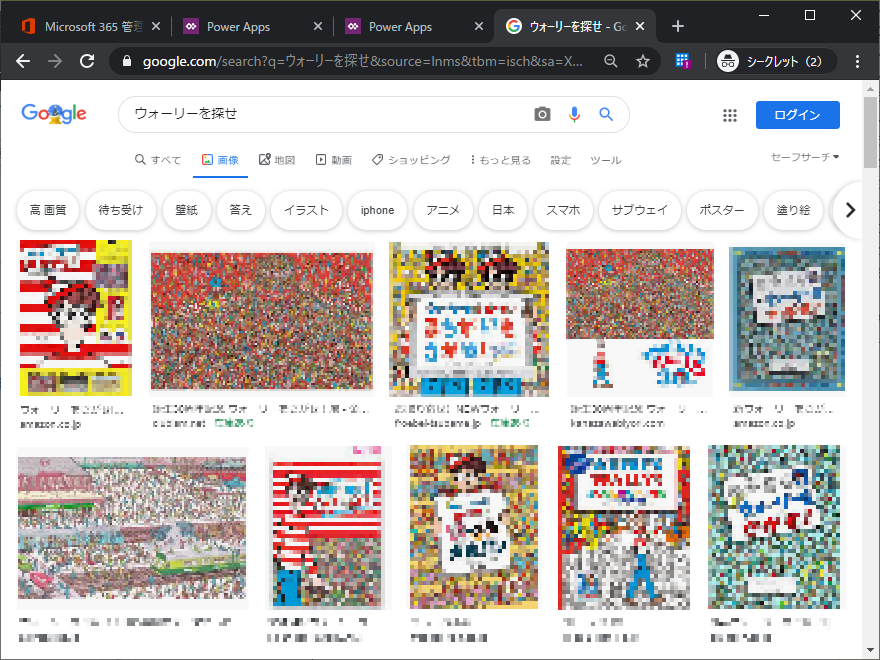
Task: Filter by 高画質 chip
Action: click(x=48, y=210)
